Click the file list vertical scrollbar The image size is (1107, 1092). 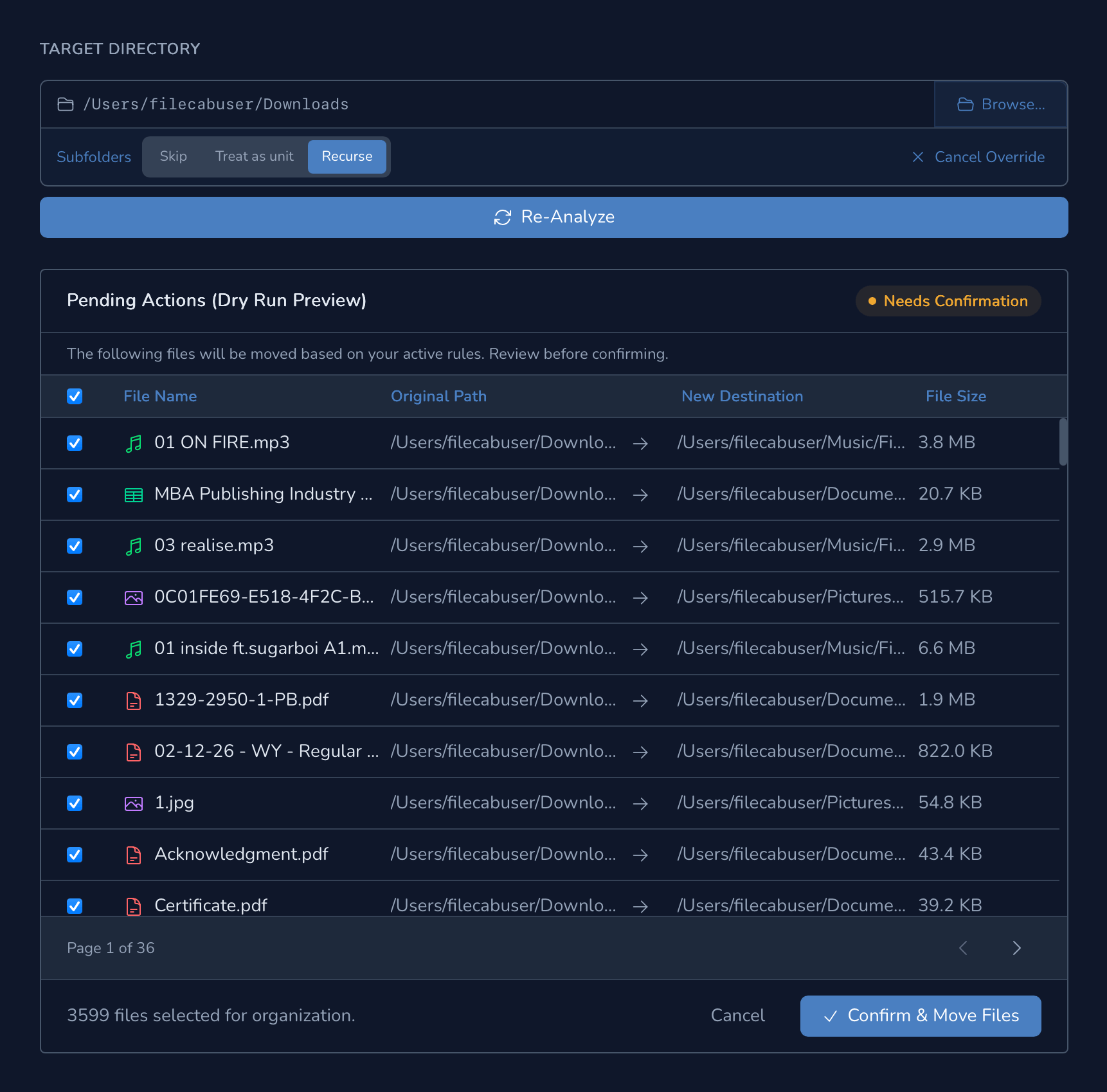[1063, 441]
